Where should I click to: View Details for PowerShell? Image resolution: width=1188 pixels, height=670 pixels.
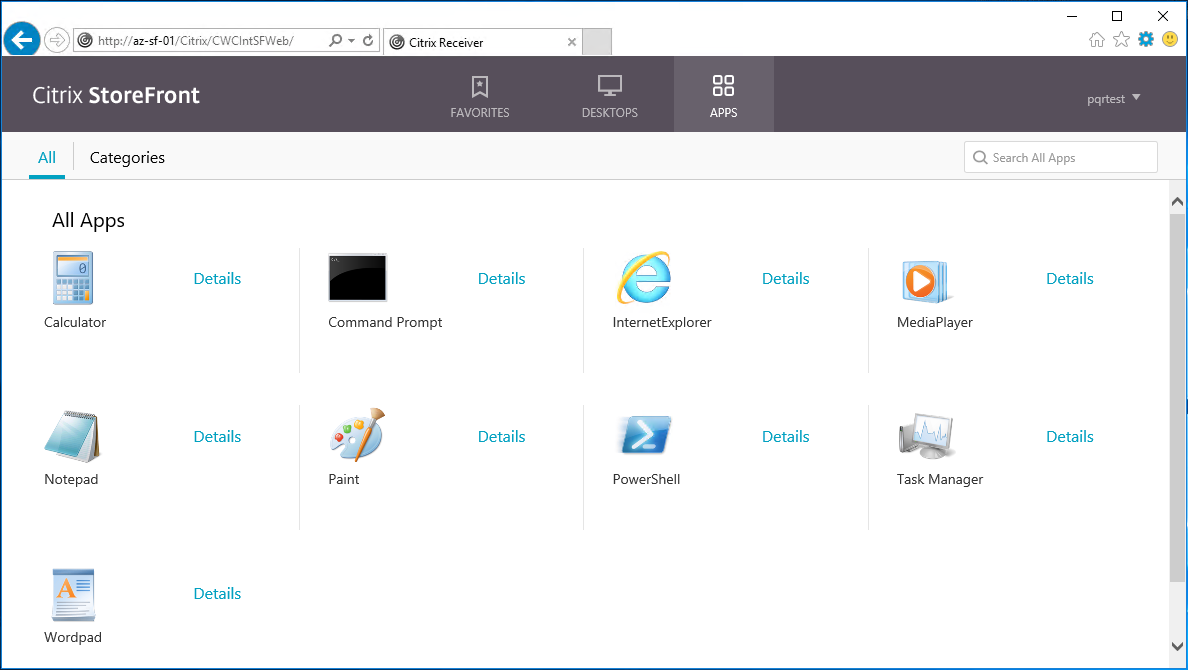click(786, 437)
